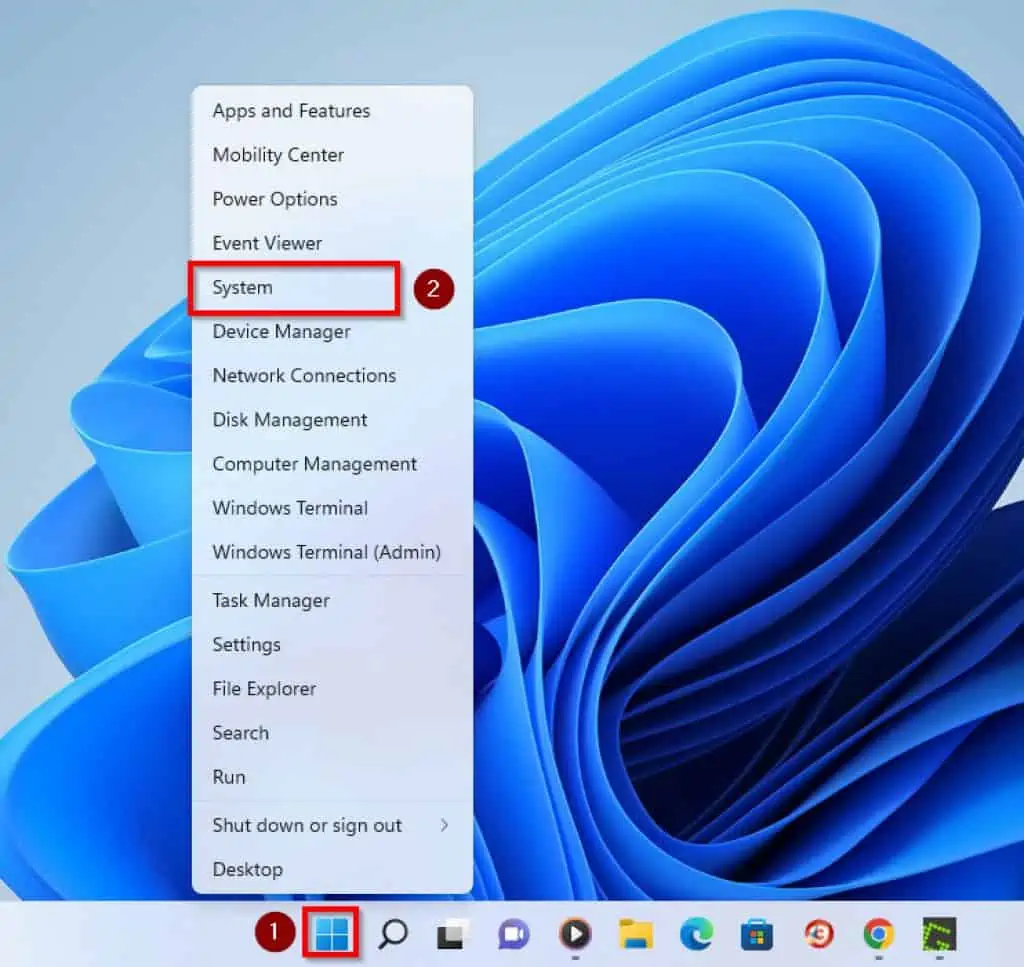Image resolution: width=1024 pixels, height=967 pixels.
Task: Launch Google Chrome
Action: tap(877, 936)
